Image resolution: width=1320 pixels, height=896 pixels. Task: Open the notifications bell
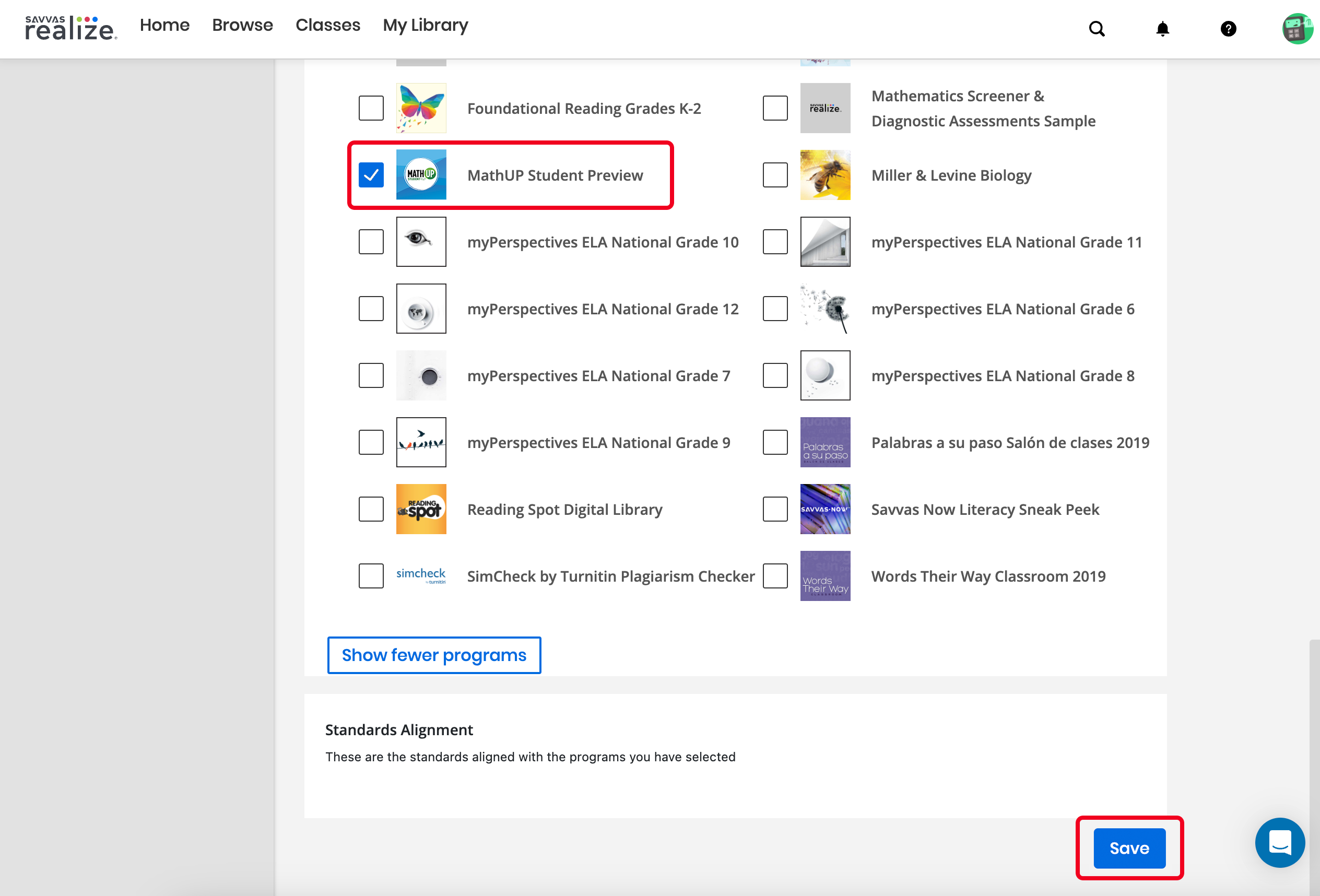pos(1163,28)
